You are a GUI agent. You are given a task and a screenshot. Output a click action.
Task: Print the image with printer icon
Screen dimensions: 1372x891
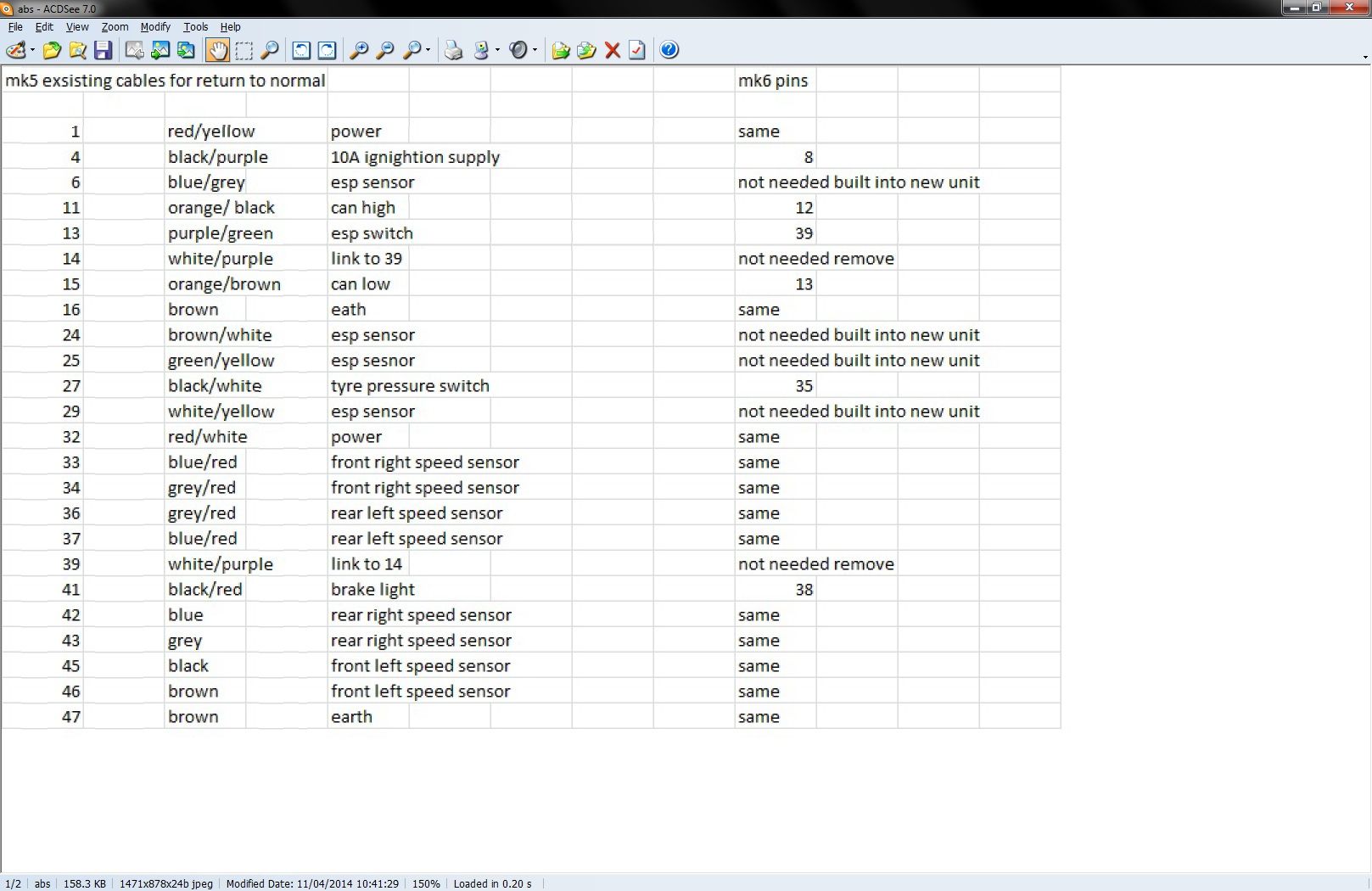tap(454, 51)
